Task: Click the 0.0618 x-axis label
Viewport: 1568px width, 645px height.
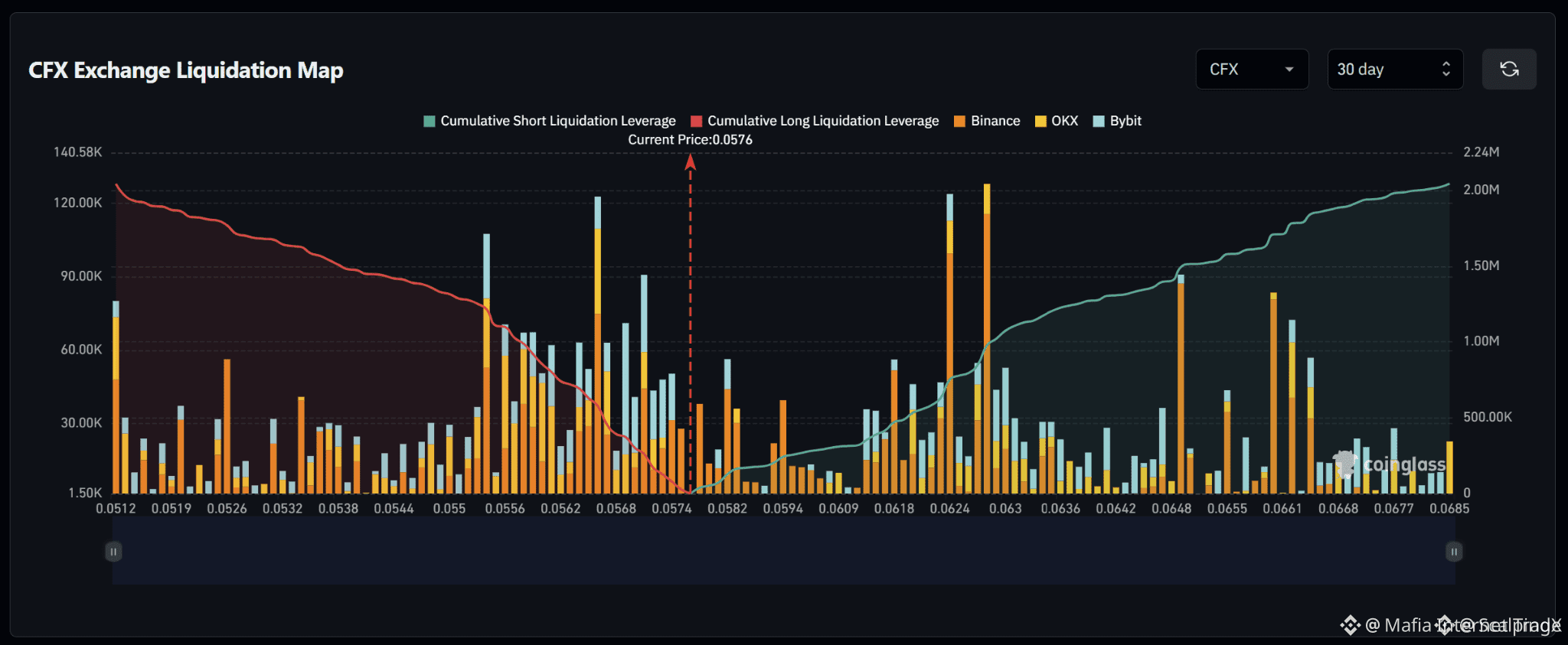Action: (x=894, y=509)
